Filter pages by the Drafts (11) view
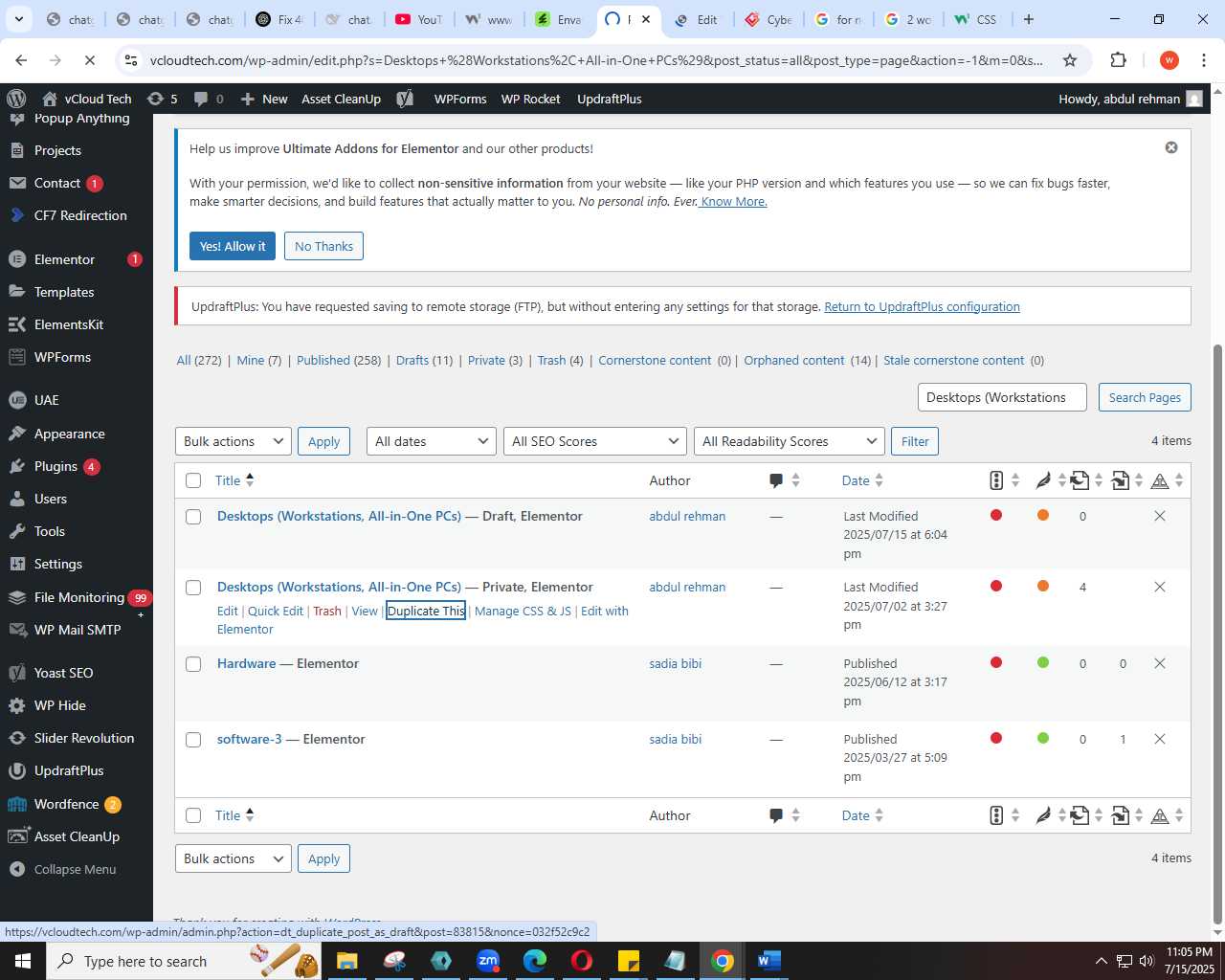Screen dimensions: 1225x980 pos(424,360)
